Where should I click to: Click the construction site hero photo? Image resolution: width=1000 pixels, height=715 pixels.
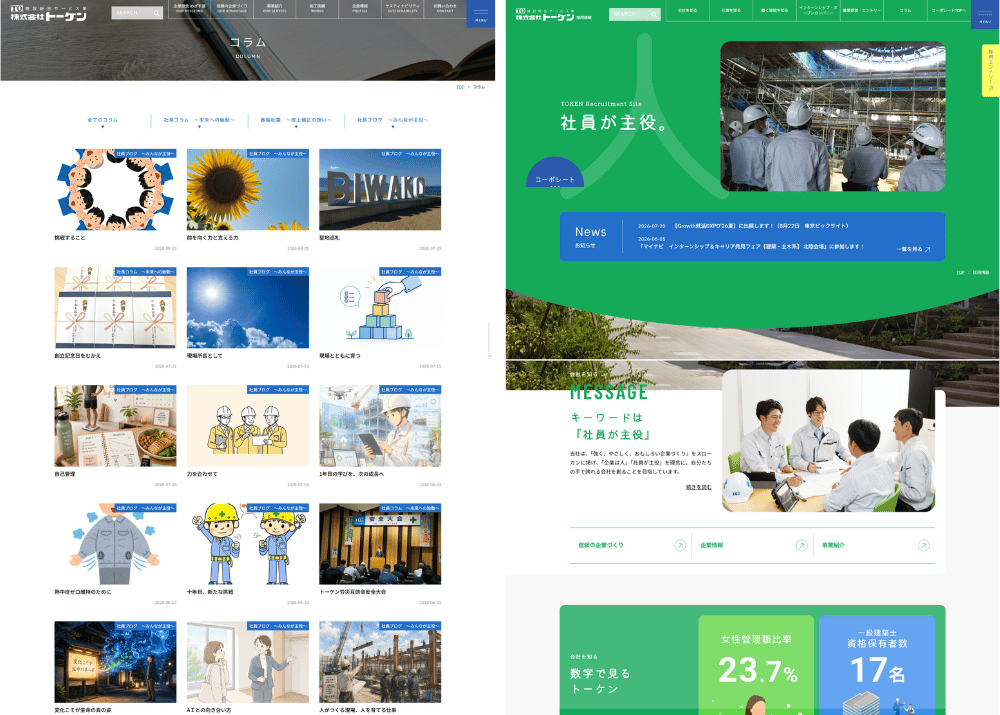coord(833,116)
